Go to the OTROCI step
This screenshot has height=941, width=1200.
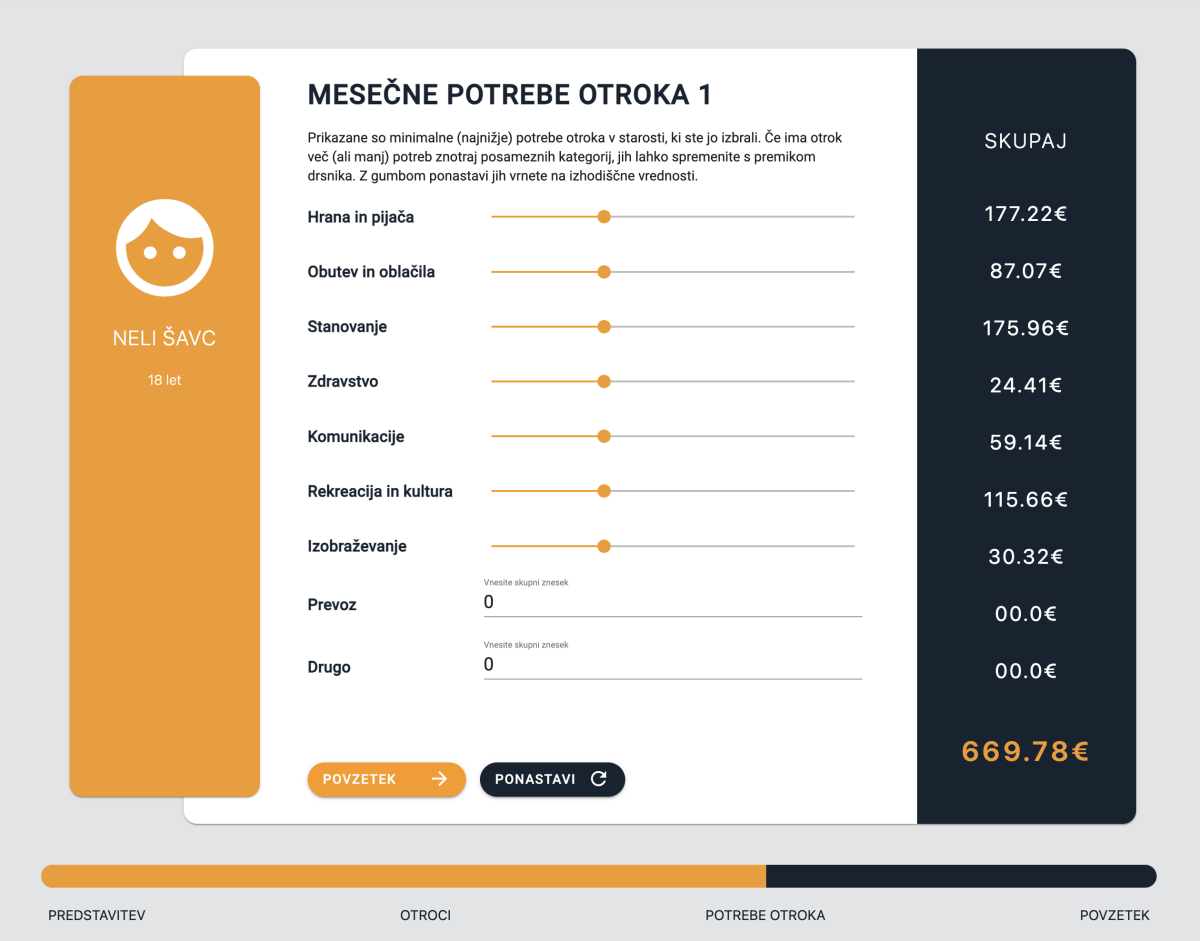(426, 915)
